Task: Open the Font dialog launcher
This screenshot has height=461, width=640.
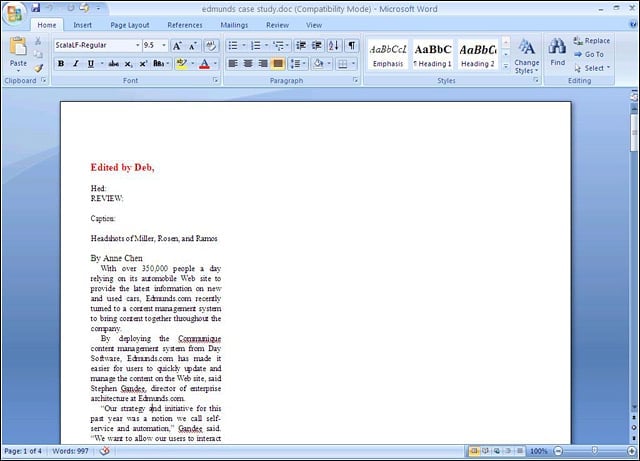Action: [216, 81]
